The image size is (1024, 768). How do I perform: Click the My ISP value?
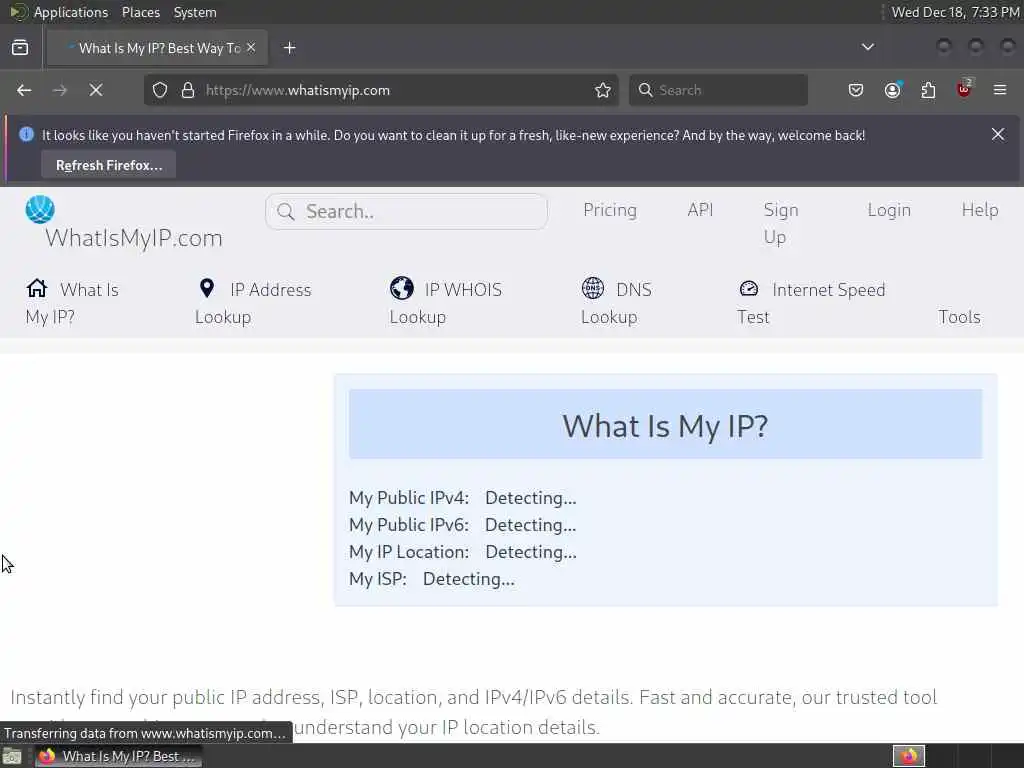coord(469,579)
